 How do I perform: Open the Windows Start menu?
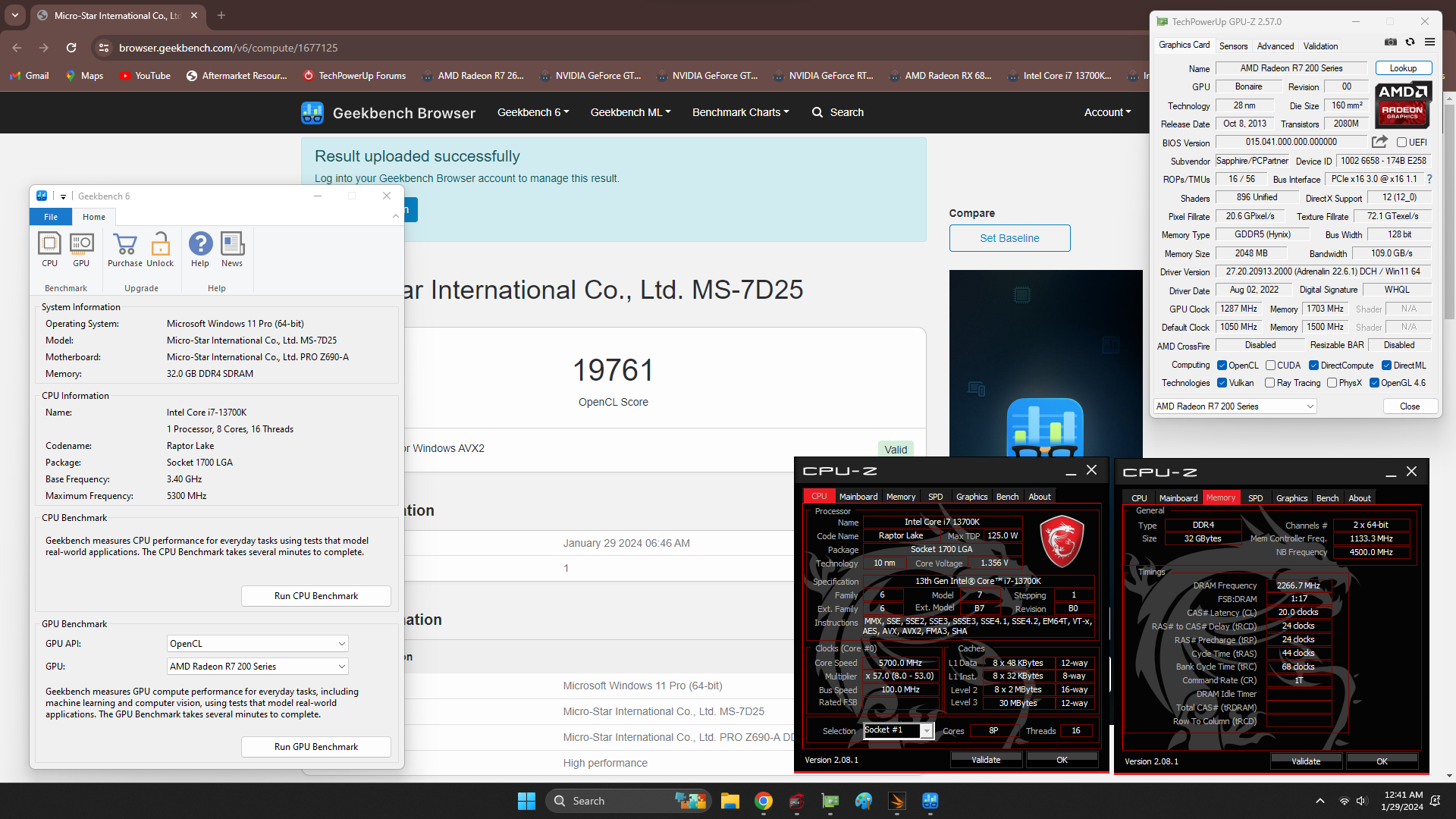pyautogui.click(x=526, y=801)
